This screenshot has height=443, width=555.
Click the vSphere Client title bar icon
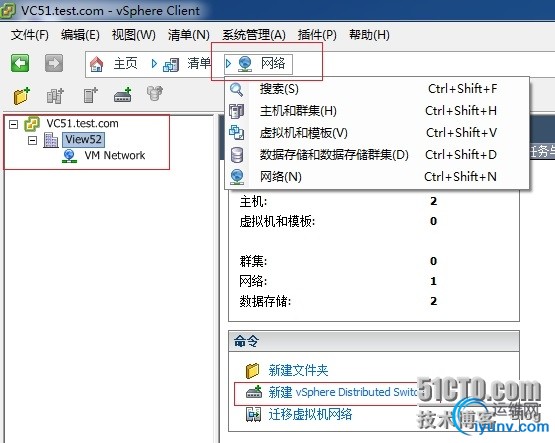pyautogui.click(x=7, y=10)
